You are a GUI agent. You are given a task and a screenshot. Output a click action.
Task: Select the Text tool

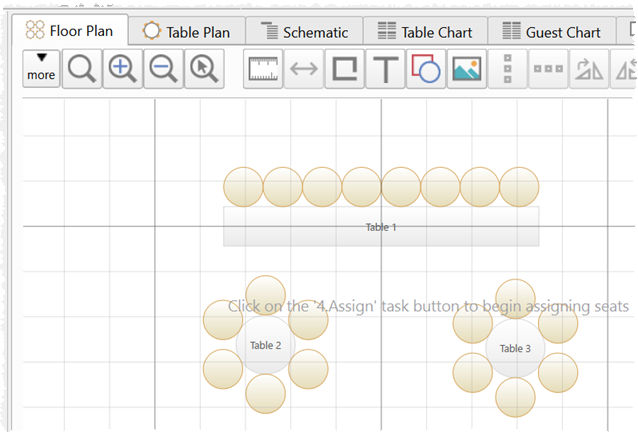[x=385, y=69]
